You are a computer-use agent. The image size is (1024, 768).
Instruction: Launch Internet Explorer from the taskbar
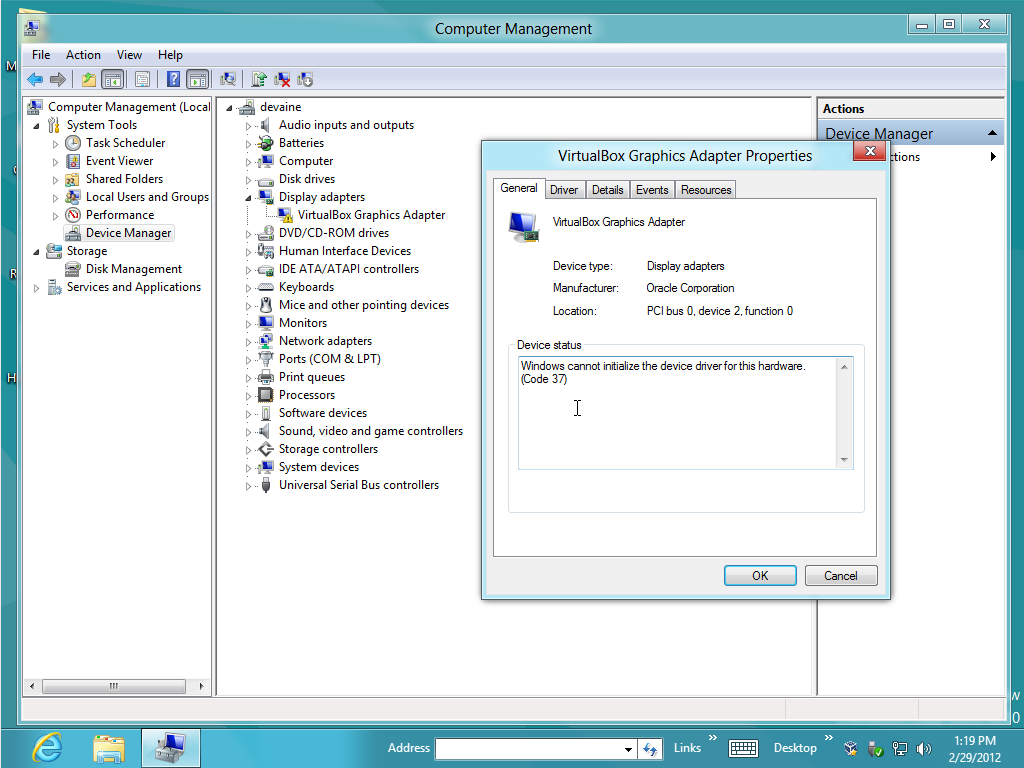point(48,748)
